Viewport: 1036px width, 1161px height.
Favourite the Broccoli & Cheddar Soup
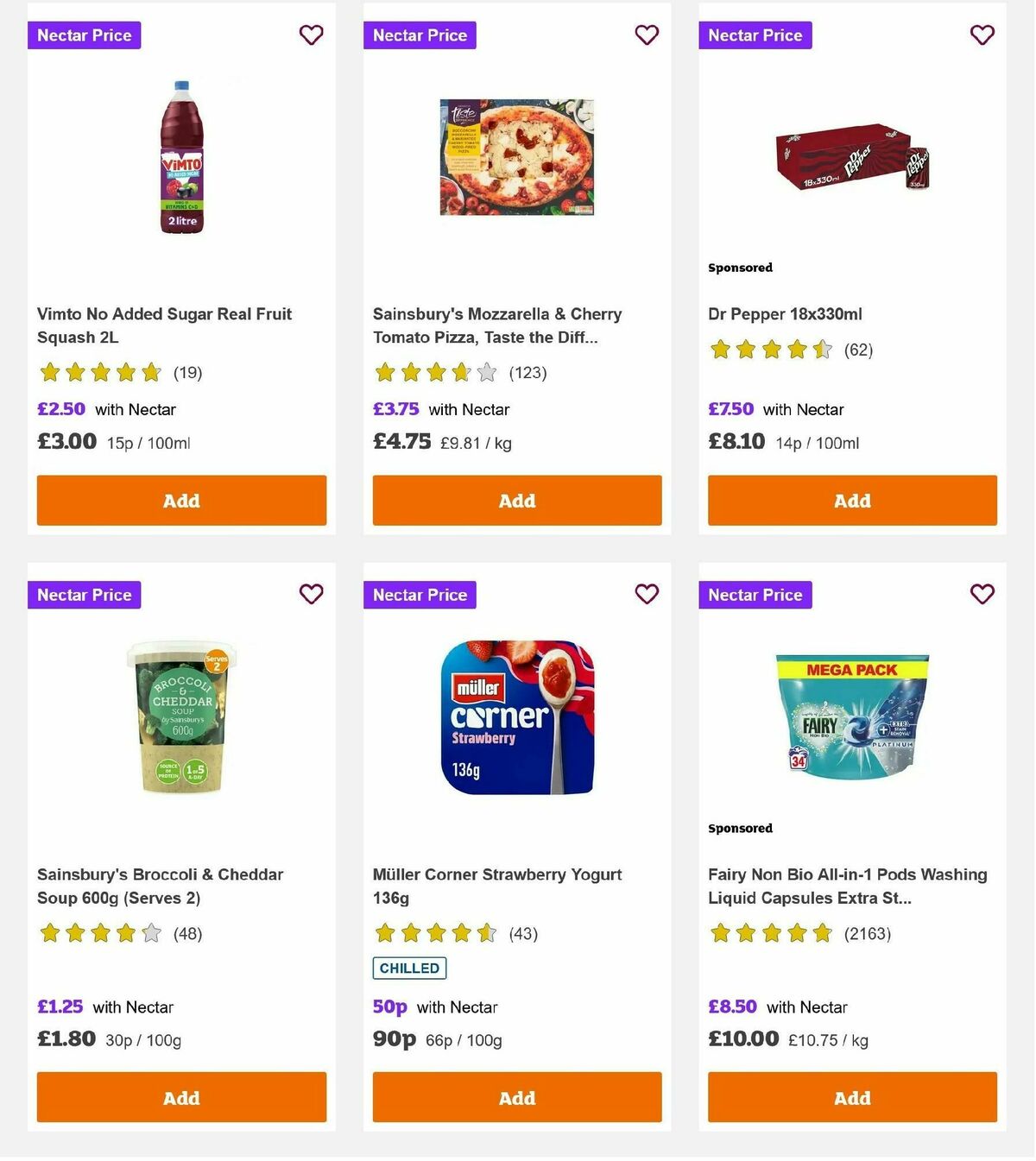[x=311, y=595]
